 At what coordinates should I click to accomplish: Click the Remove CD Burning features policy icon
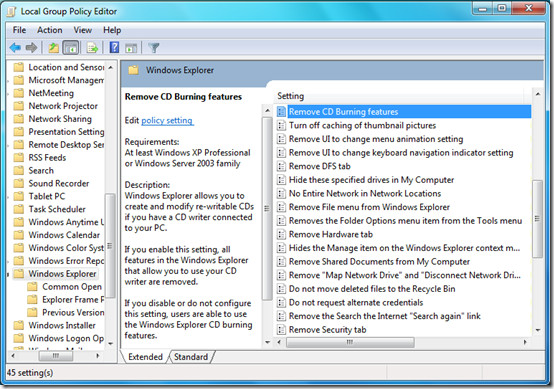coord(281,112)
